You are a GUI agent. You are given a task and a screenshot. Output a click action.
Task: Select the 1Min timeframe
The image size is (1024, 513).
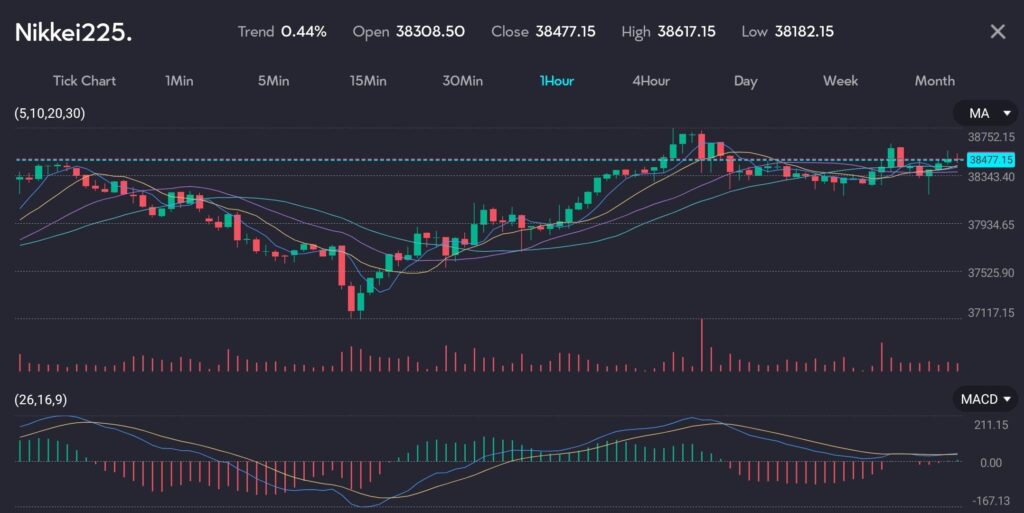tap(179, 81)
